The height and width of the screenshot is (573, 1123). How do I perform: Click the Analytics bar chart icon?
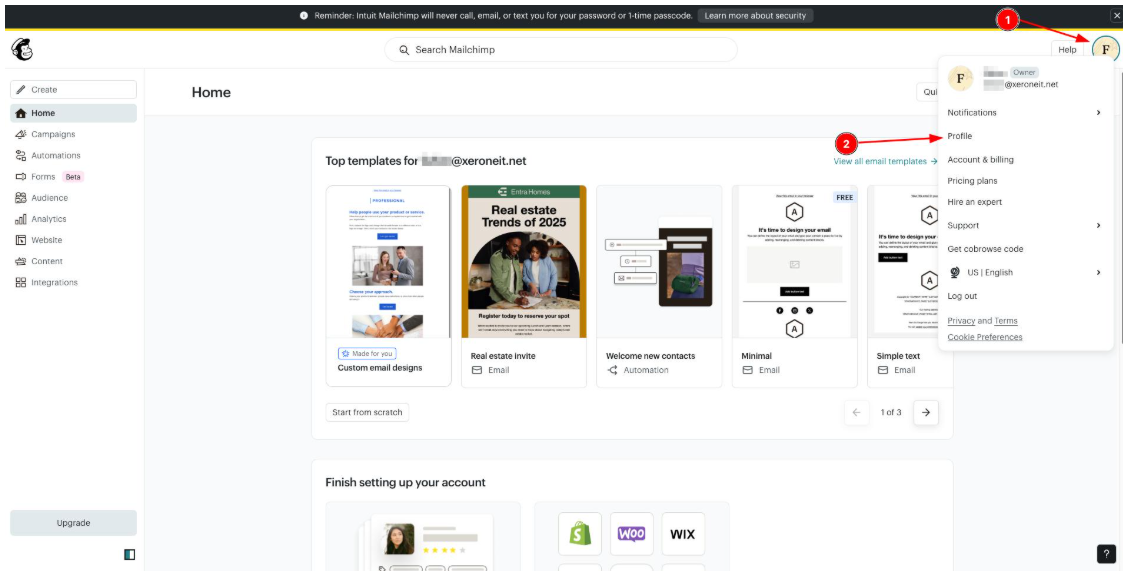(21, 219)
